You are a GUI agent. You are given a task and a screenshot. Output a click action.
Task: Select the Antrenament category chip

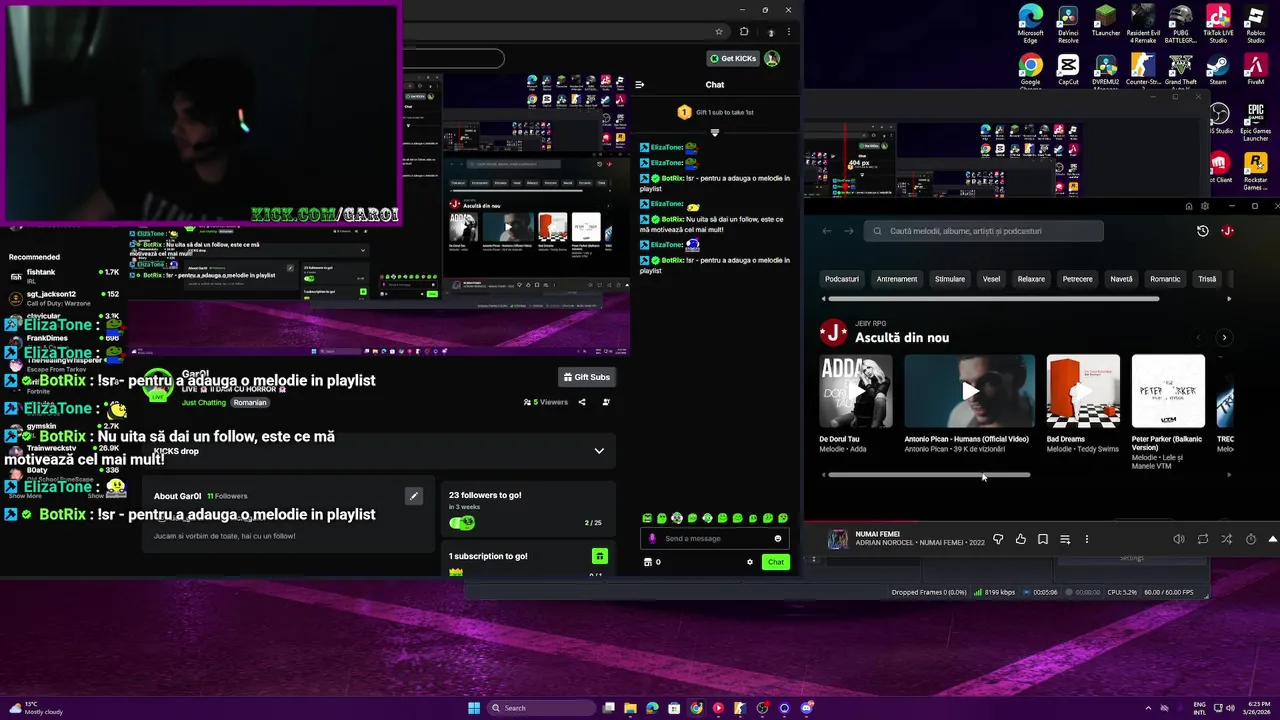pos(897,279)
